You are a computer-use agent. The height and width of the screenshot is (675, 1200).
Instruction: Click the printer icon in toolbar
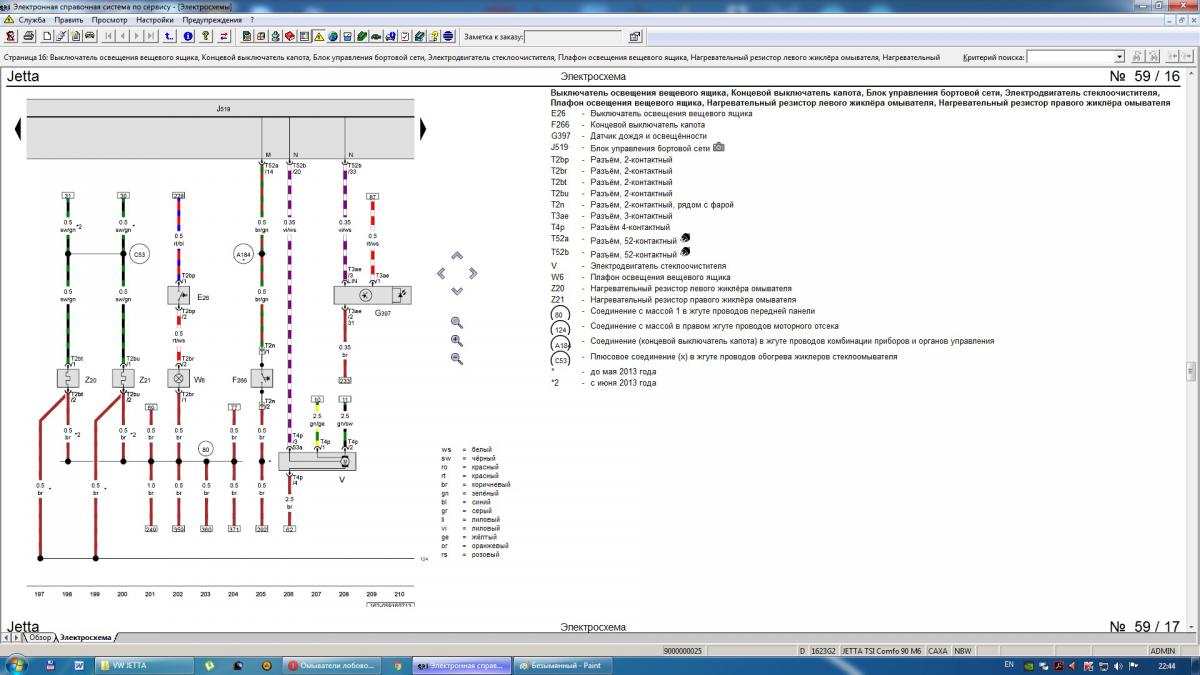click(29, 37)
